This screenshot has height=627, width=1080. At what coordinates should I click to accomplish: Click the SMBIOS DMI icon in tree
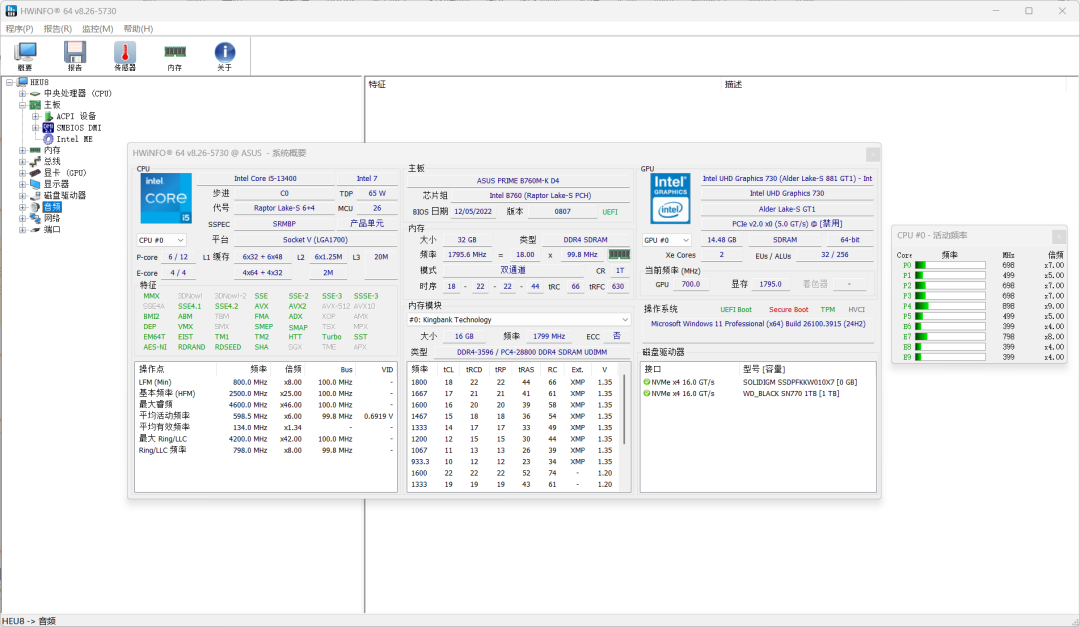48,127
